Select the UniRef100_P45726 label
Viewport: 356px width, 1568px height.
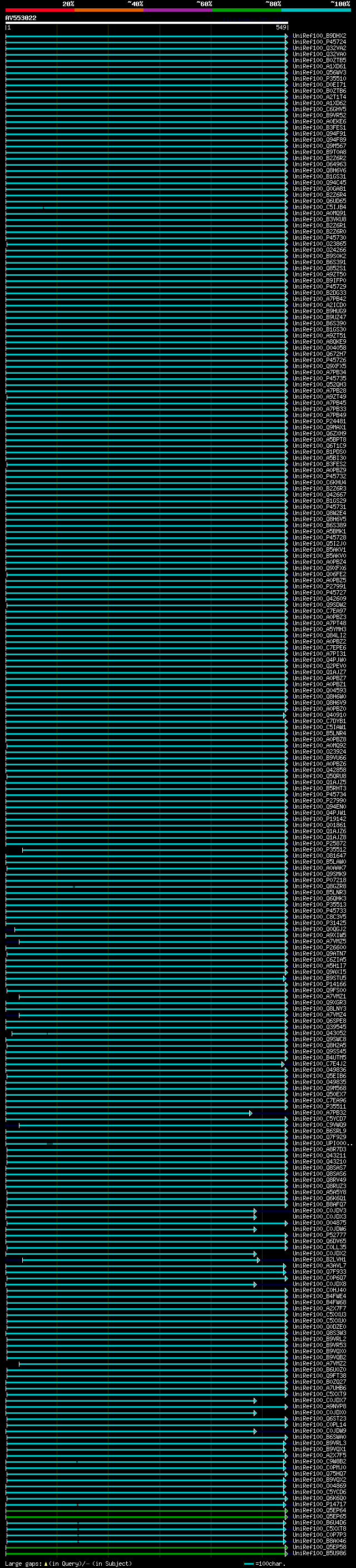tap(319, 360)
